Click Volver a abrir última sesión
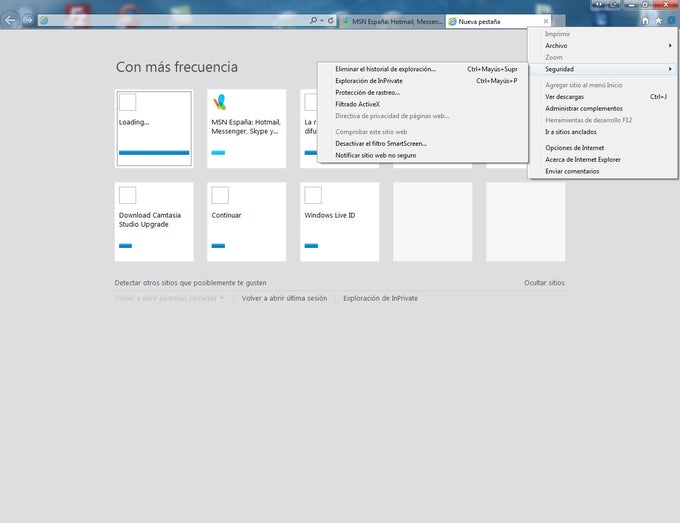Image resolution: width=680 pixels, height=523 pixels. pos(284,298)
